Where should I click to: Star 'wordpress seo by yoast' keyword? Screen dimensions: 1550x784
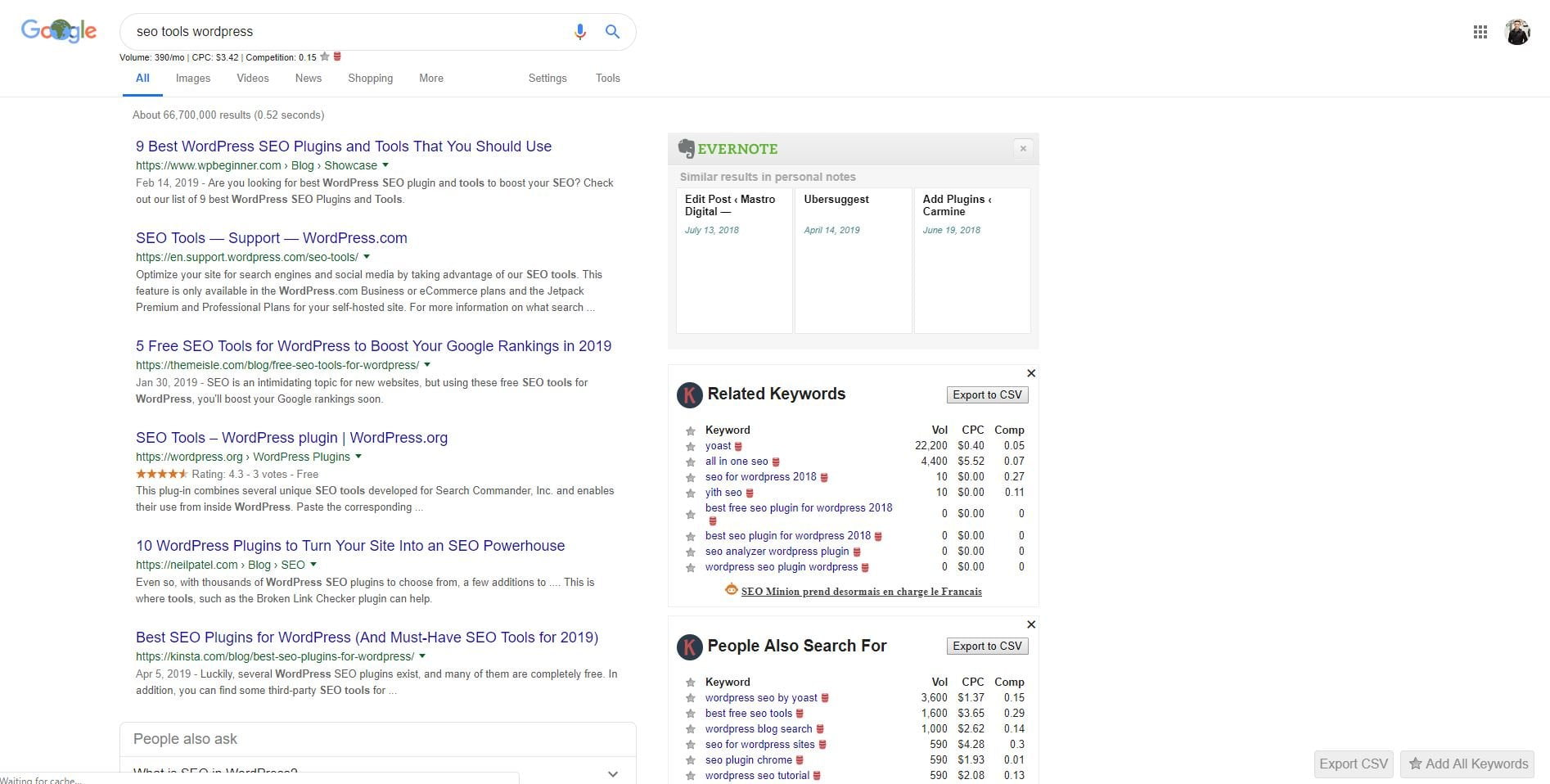point(691,699)
